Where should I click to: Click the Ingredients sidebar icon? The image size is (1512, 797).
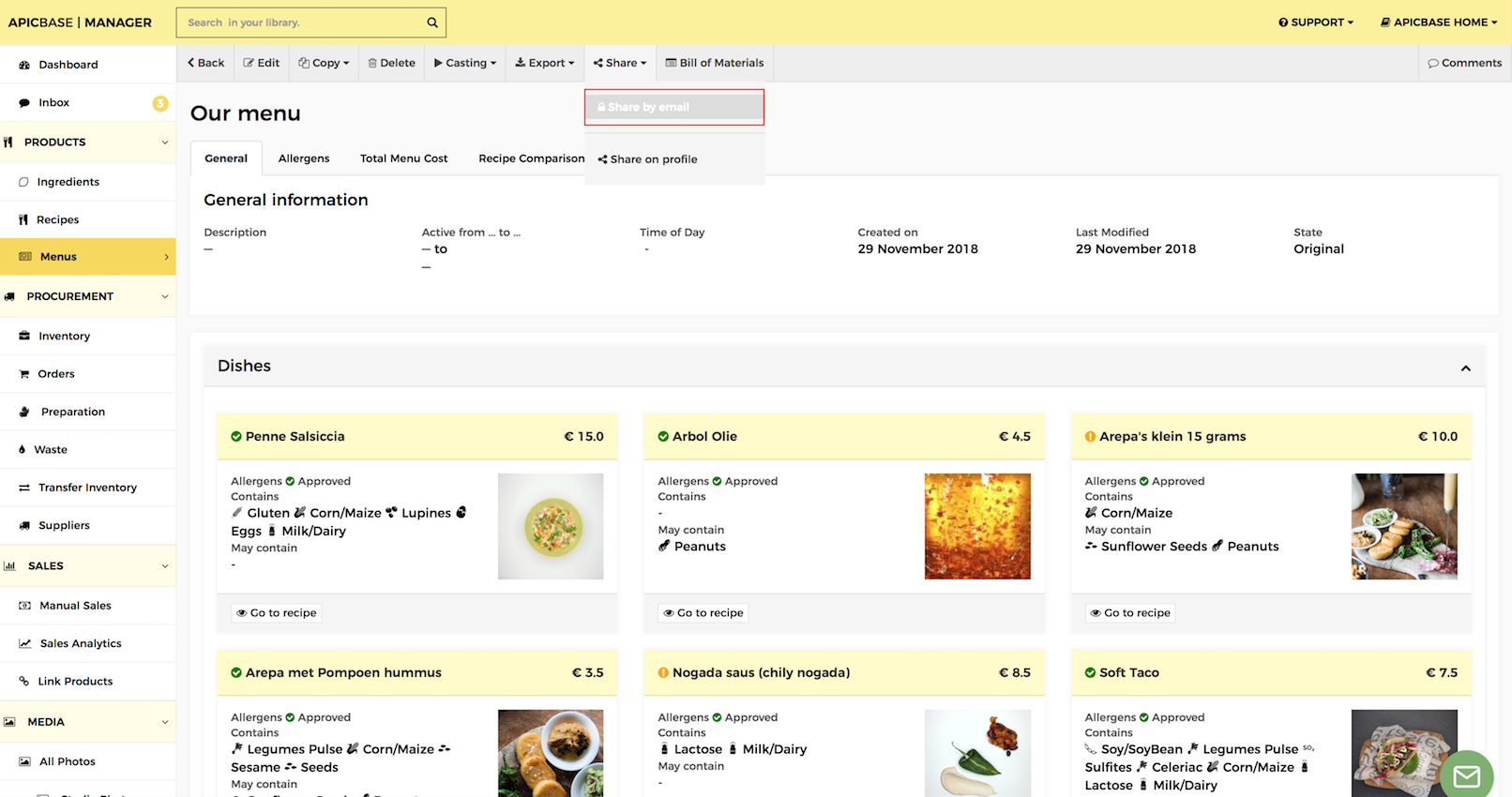coord(23,182)
